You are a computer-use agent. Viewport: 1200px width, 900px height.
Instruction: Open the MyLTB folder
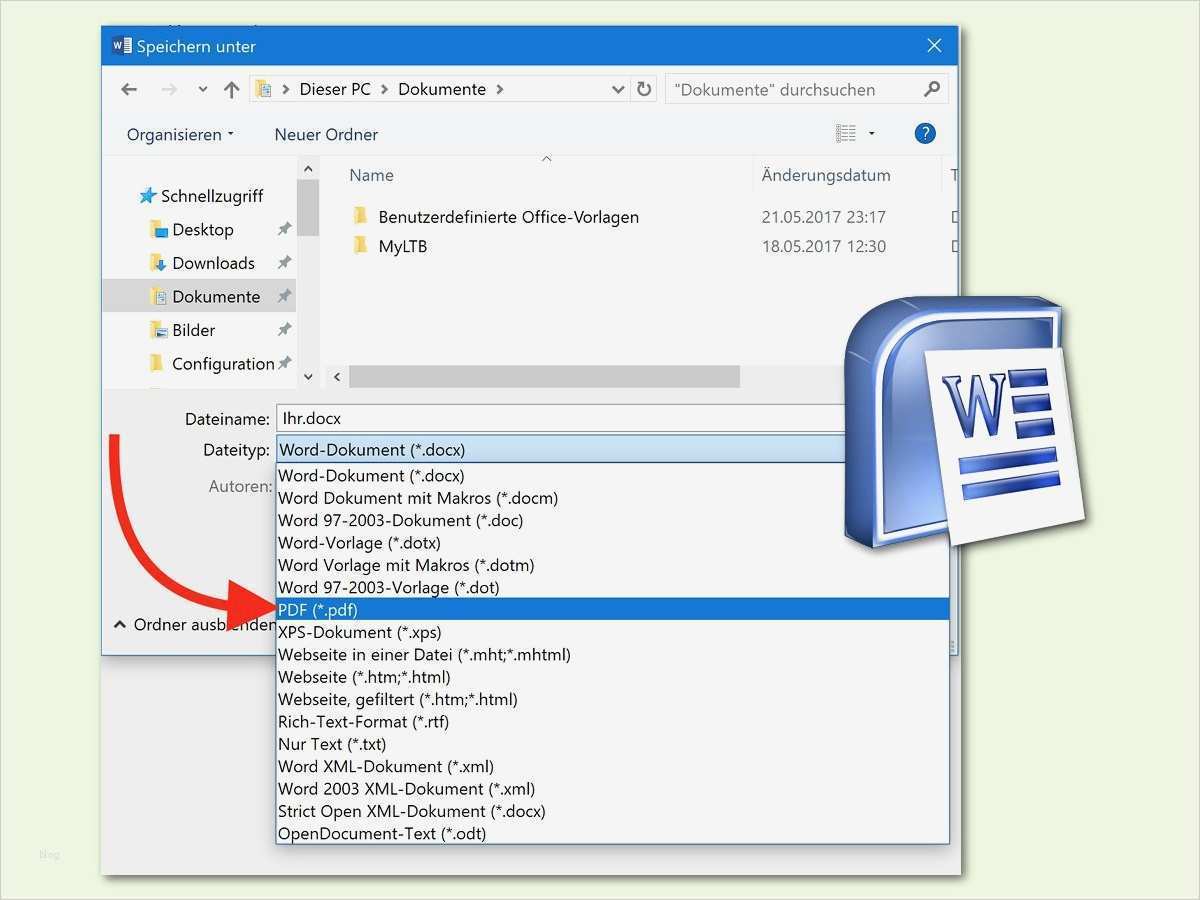[x=406, y=246]
